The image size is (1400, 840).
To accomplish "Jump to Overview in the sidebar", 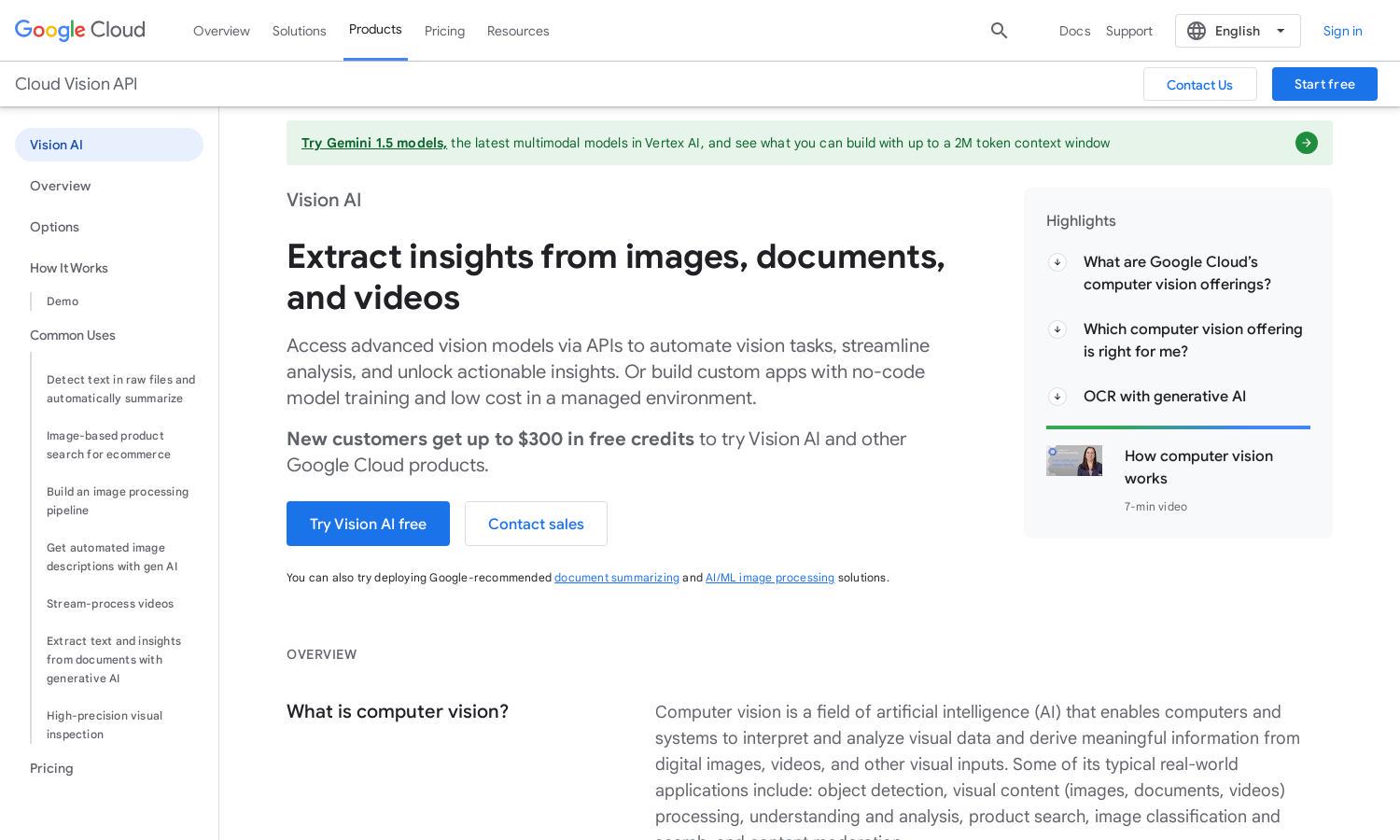I will (60, 186).
